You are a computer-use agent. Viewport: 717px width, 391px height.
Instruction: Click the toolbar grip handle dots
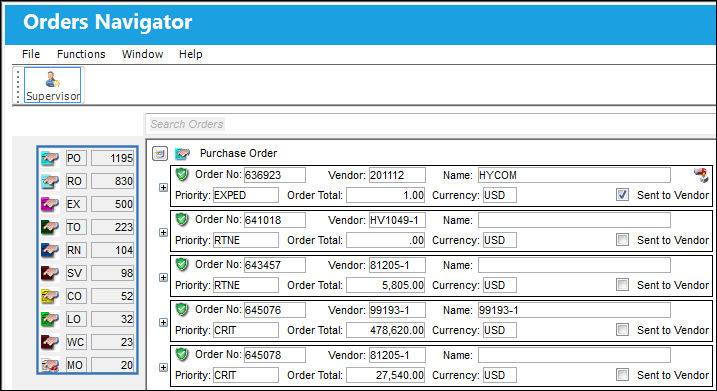[x=18, y=86]
